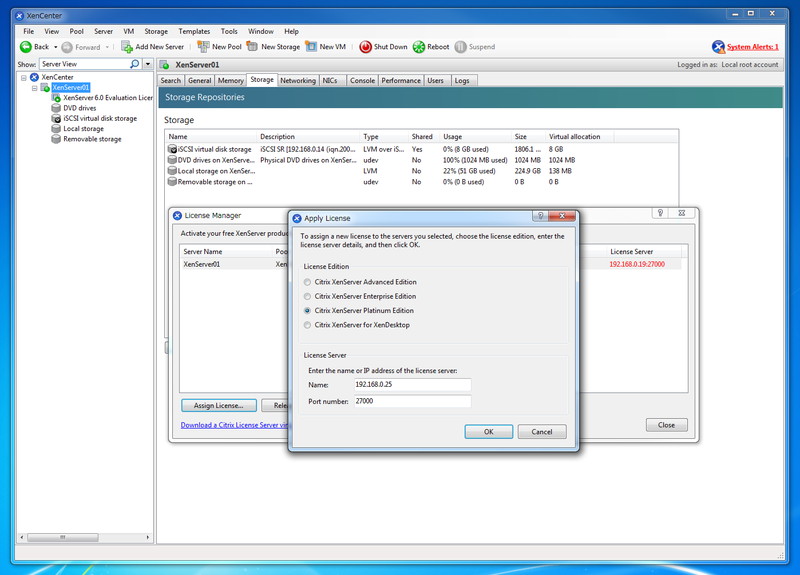This screenshot has width=800, height=575.
Task: Select Citrix XenServer Platinum Edition
Action: (x=307, y=311)
